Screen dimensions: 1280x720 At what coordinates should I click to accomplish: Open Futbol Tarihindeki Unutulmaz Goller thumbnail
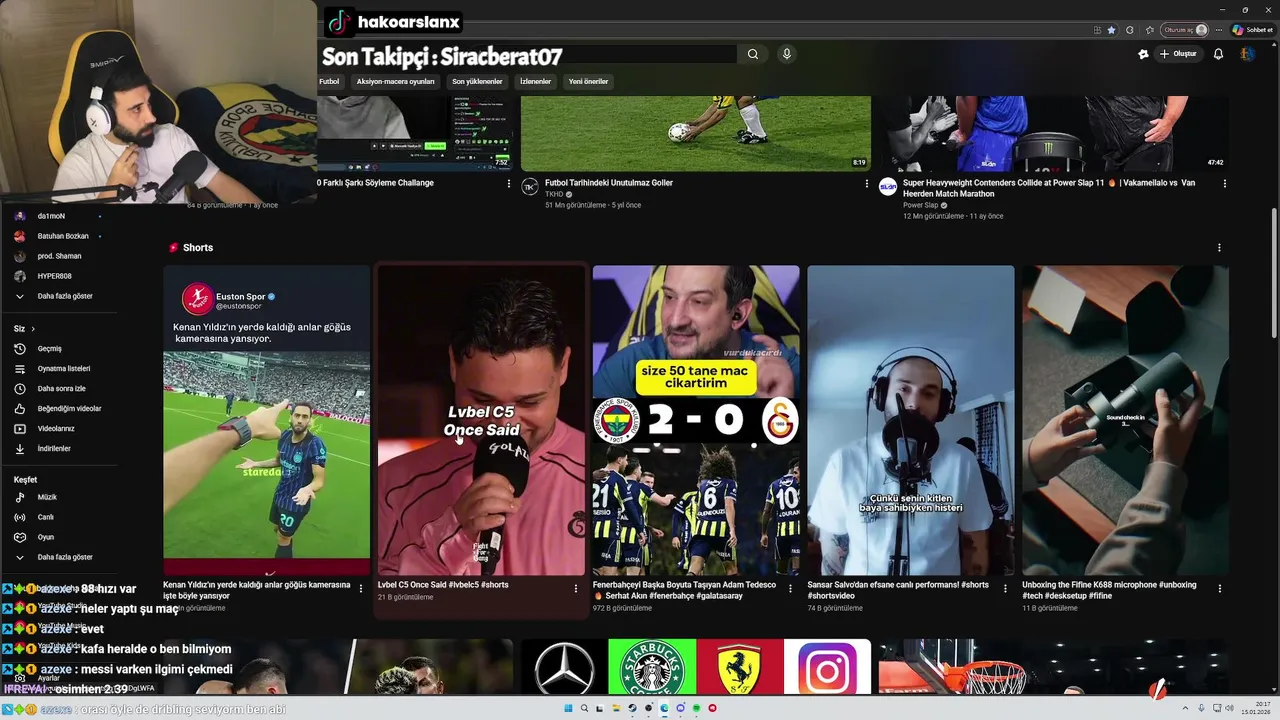click(x=696, y=134)
